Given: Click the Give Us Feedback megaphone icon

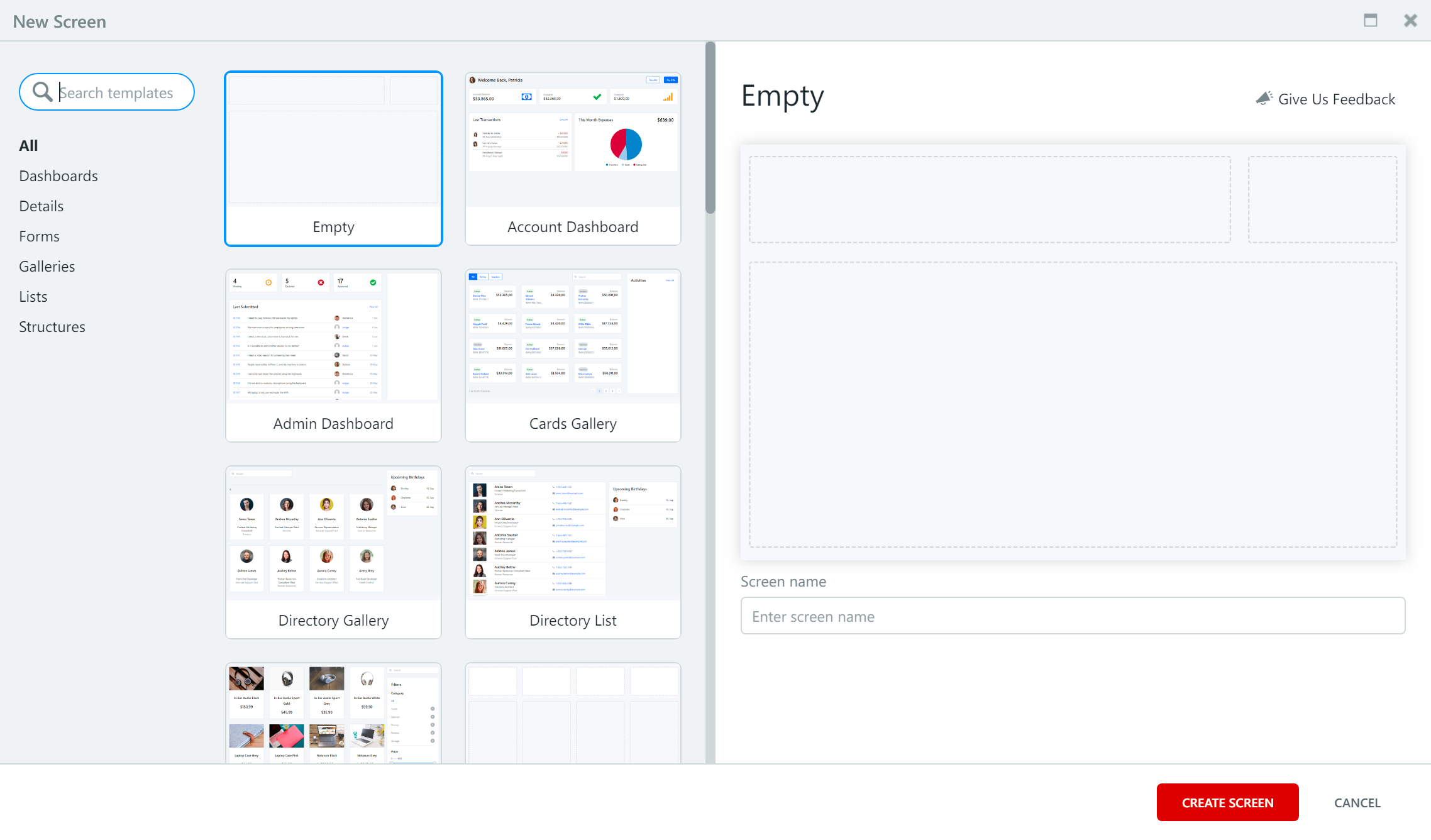Looking at the screenshot, I should point(1264,98).
